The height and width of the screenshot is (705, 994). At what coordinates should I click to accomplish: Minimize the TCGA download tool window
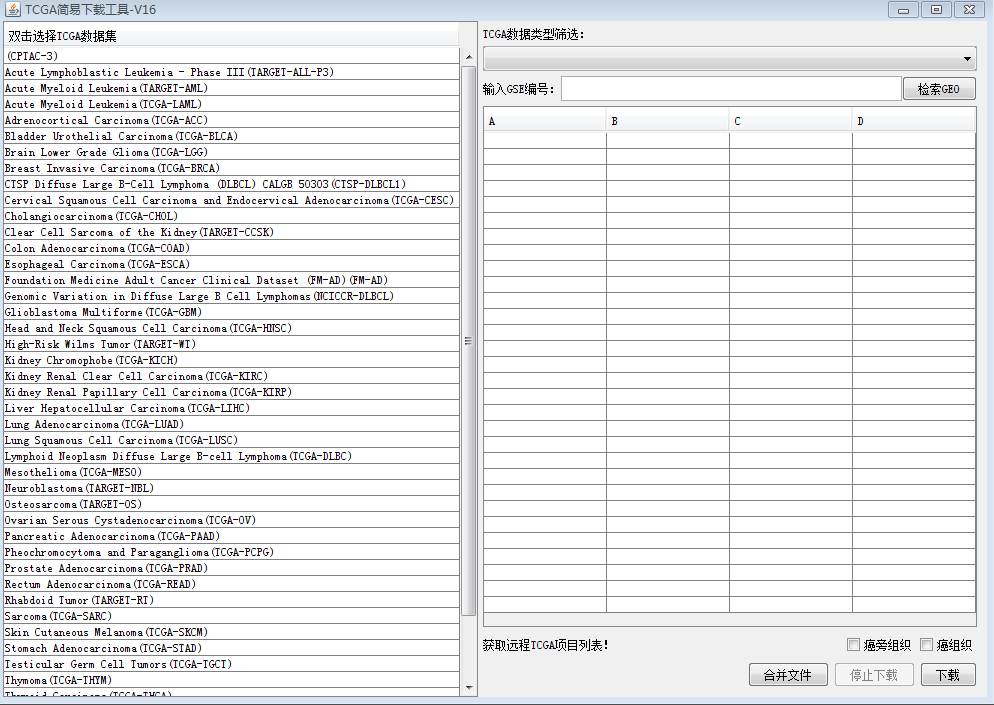[903, 10]
